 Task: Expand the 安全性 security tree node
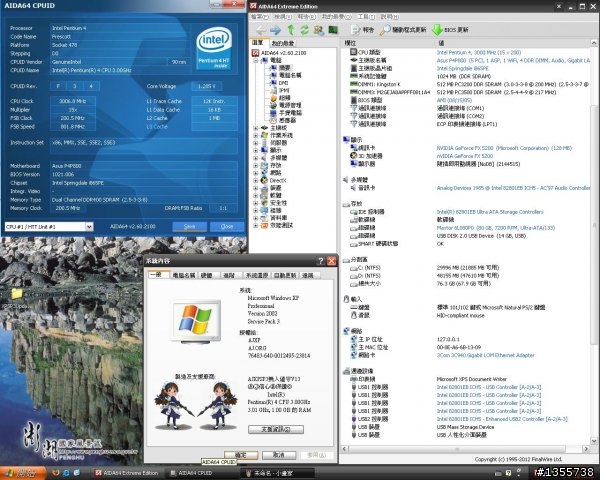pos(255,203)
